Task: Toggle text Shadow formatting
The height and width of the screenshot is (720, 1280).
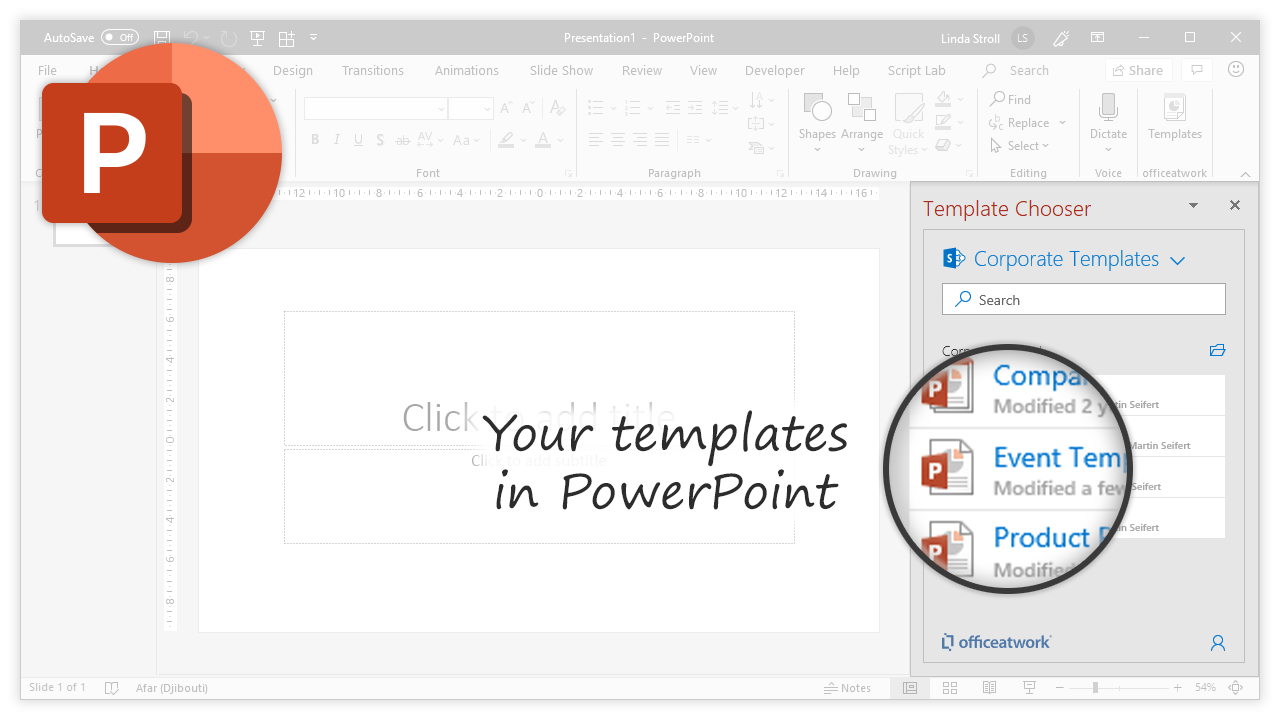Action: (380, 140)
